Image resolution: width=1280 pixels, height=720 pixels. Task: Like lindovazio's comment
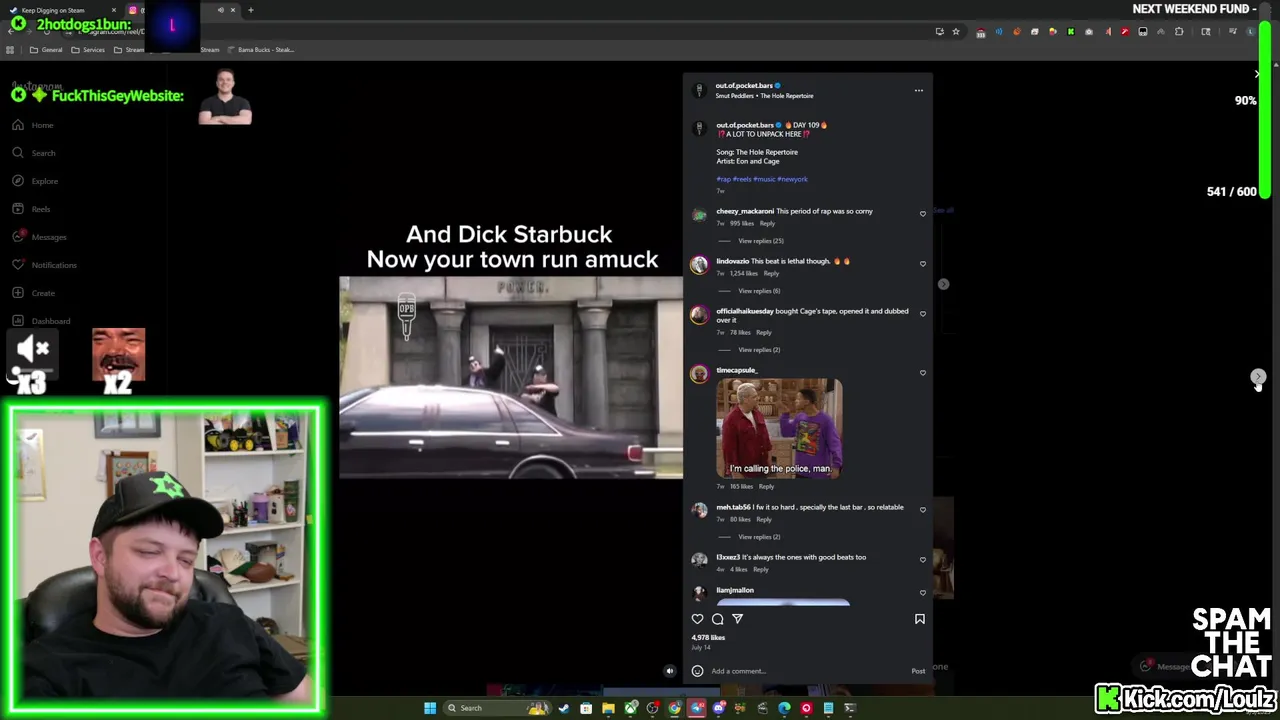coord(923,263)
